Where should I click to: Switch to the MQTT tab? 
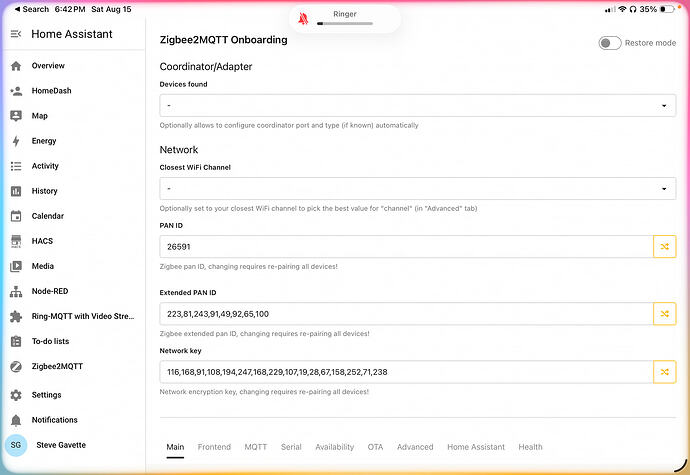256,447
